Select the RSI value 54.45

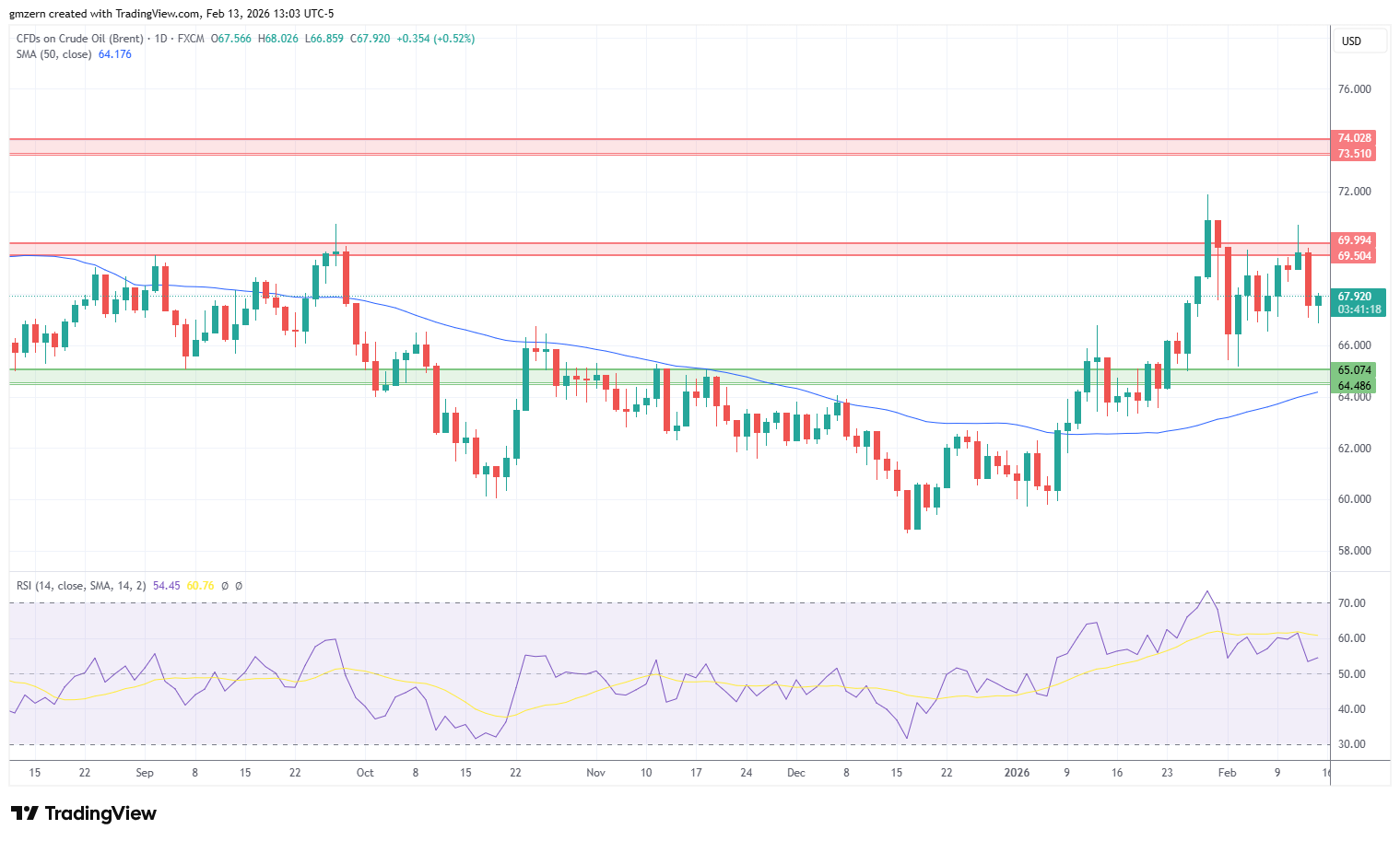[167, 586]
